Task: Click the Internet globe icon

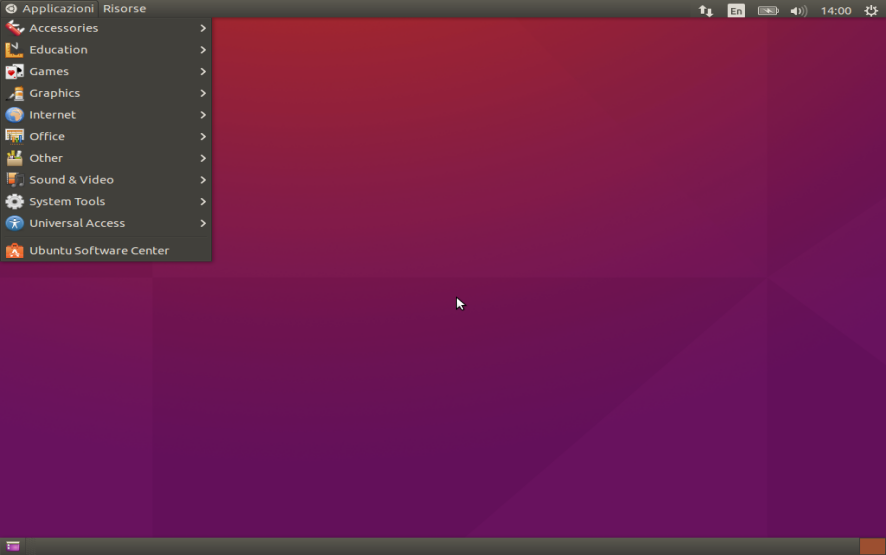Action: coord(14,115)
